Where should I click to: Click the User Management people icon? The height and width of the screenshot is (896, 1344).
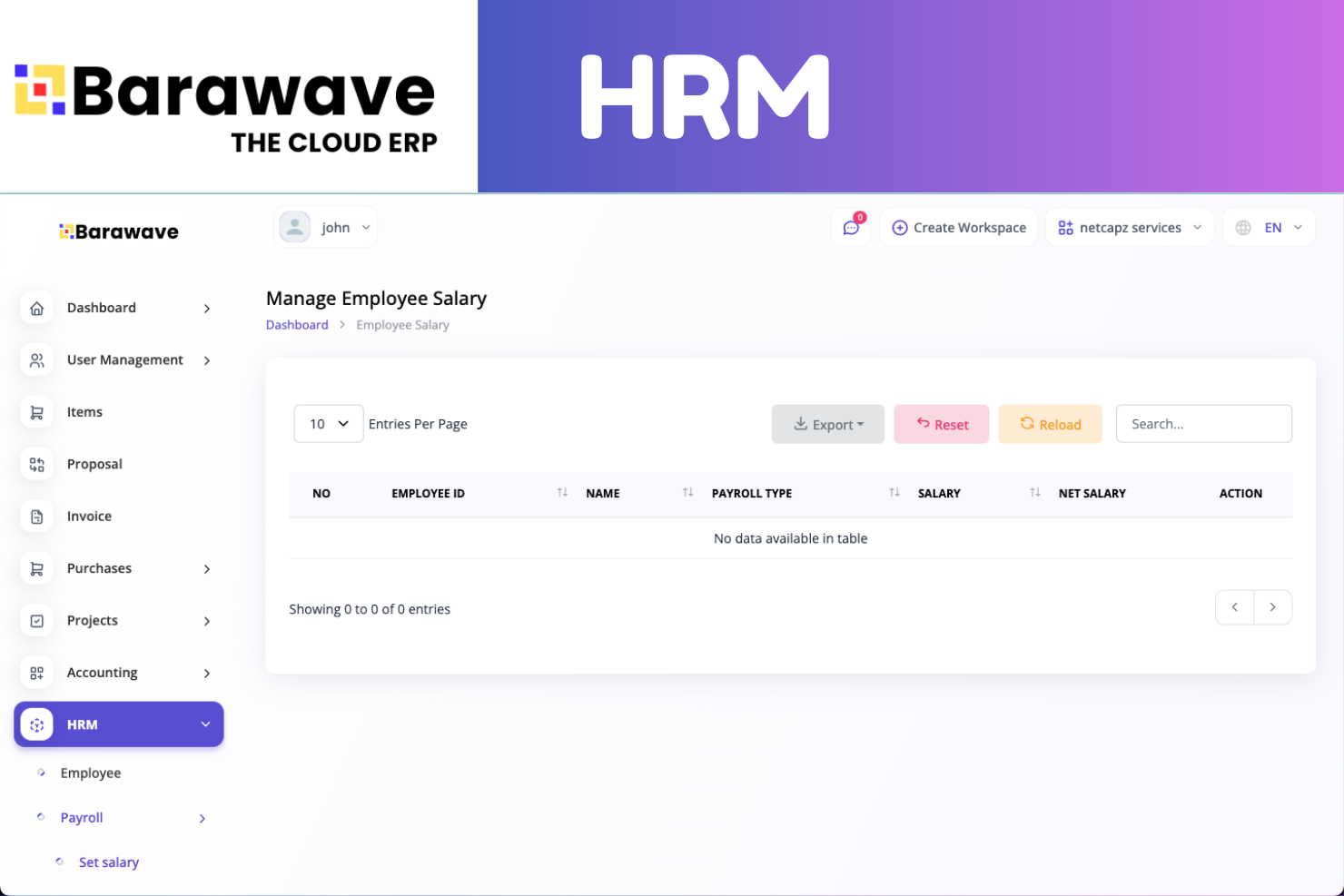click(36, 360)
